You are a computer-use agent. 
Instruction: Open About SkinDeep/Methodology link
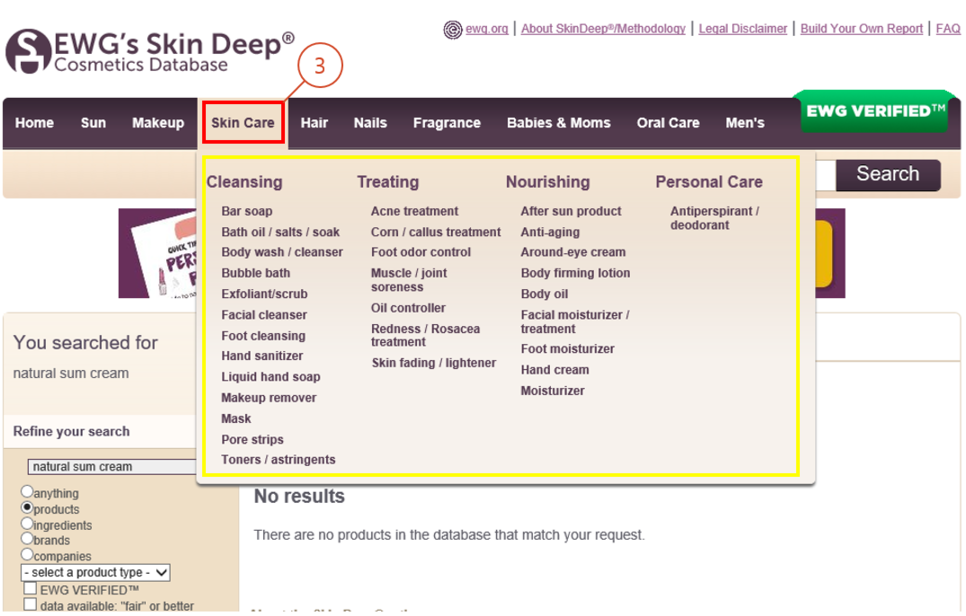click(603, 29)
